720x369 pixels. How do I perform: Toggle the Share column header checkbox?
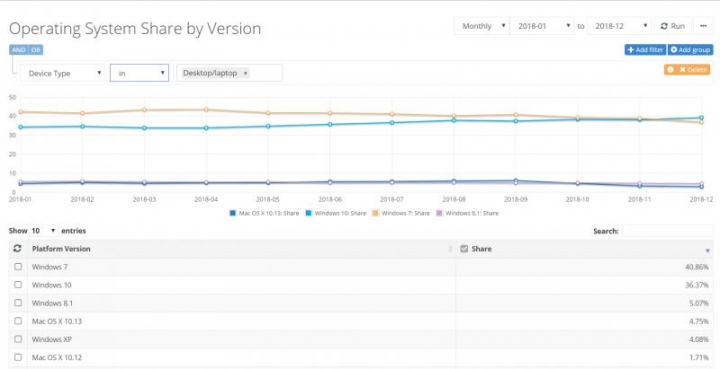(x=464, y=249)
